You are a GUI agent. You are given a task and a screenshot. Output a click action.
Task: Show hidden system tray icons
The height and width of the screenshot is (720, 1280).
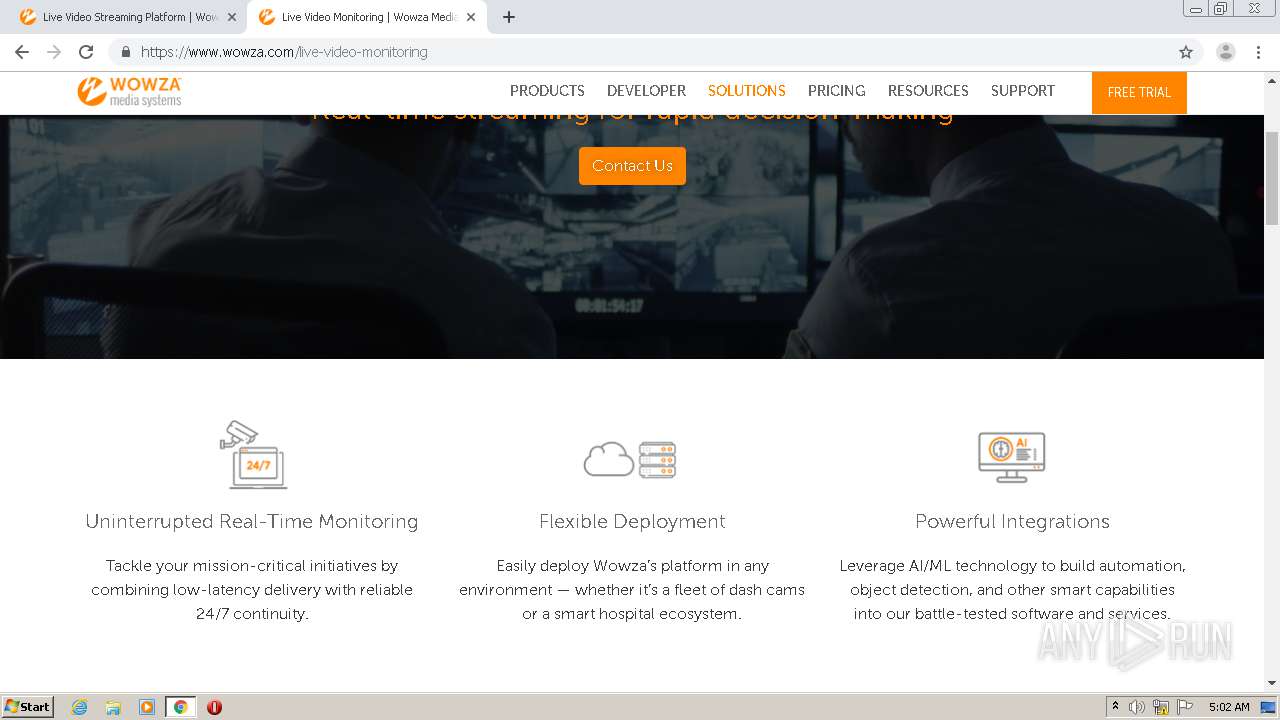coord(1115,706)
